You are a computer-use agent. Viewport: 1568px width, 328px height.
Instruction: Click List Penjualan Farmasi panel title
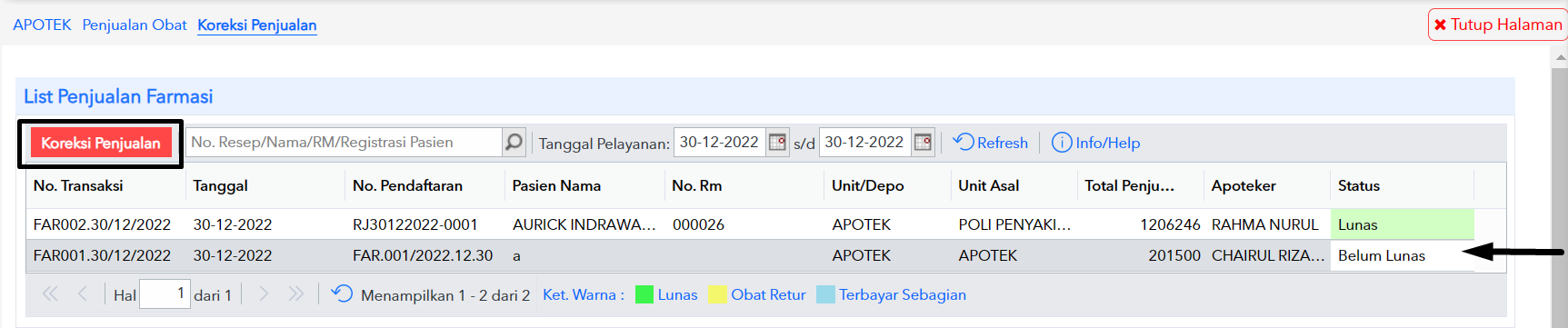(x=118, y=96)
